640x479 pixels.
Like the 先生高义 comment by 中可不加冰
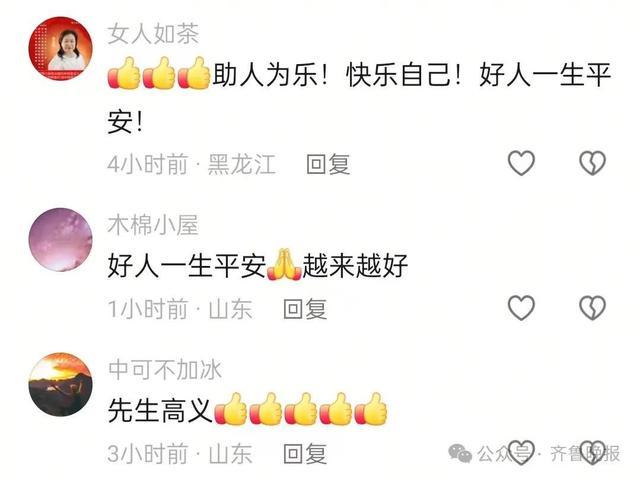(521, 452)
